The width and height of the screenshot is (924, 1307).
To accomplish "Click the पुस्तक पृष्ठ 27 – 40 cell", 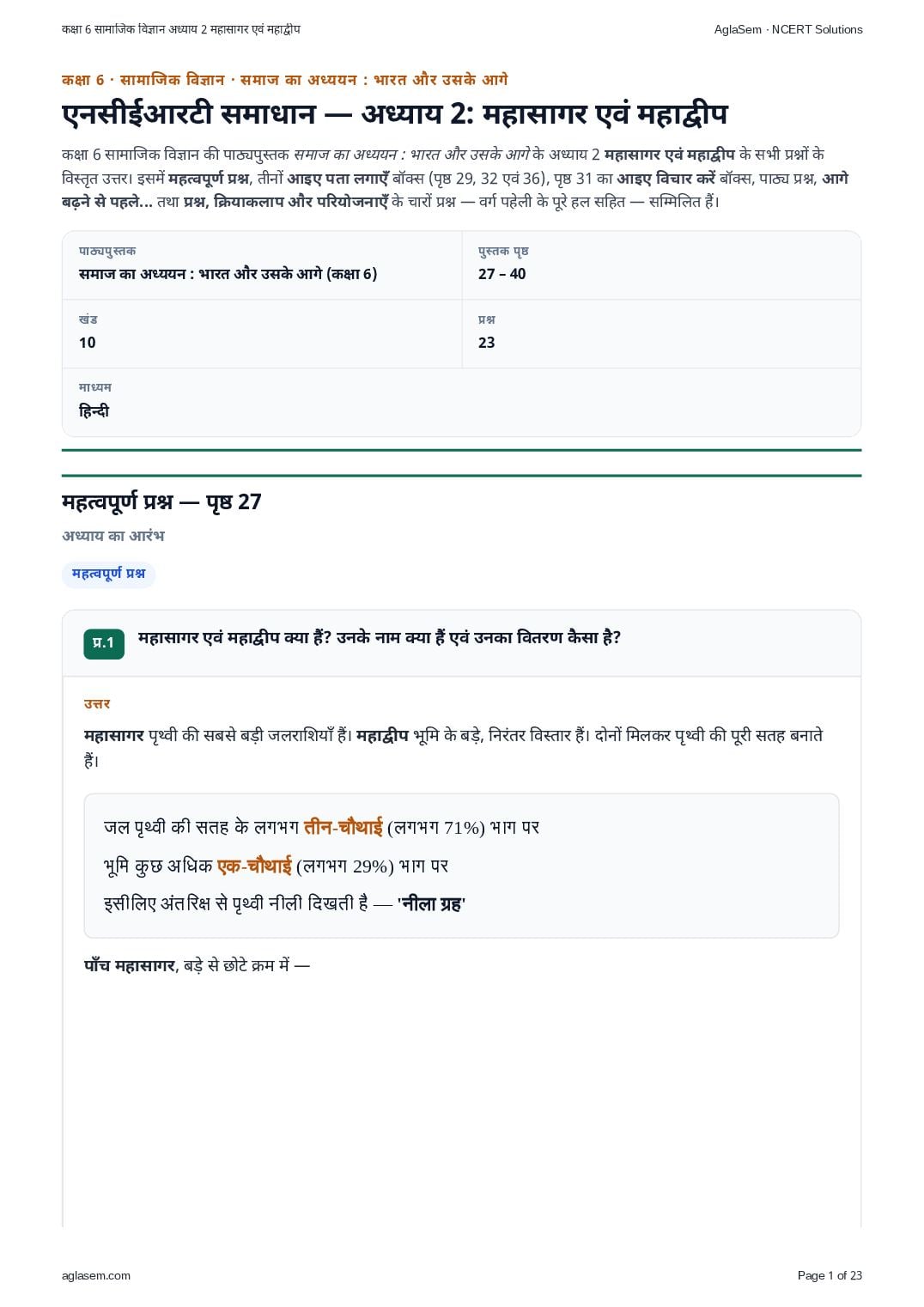I will click(x=661, y=264).
